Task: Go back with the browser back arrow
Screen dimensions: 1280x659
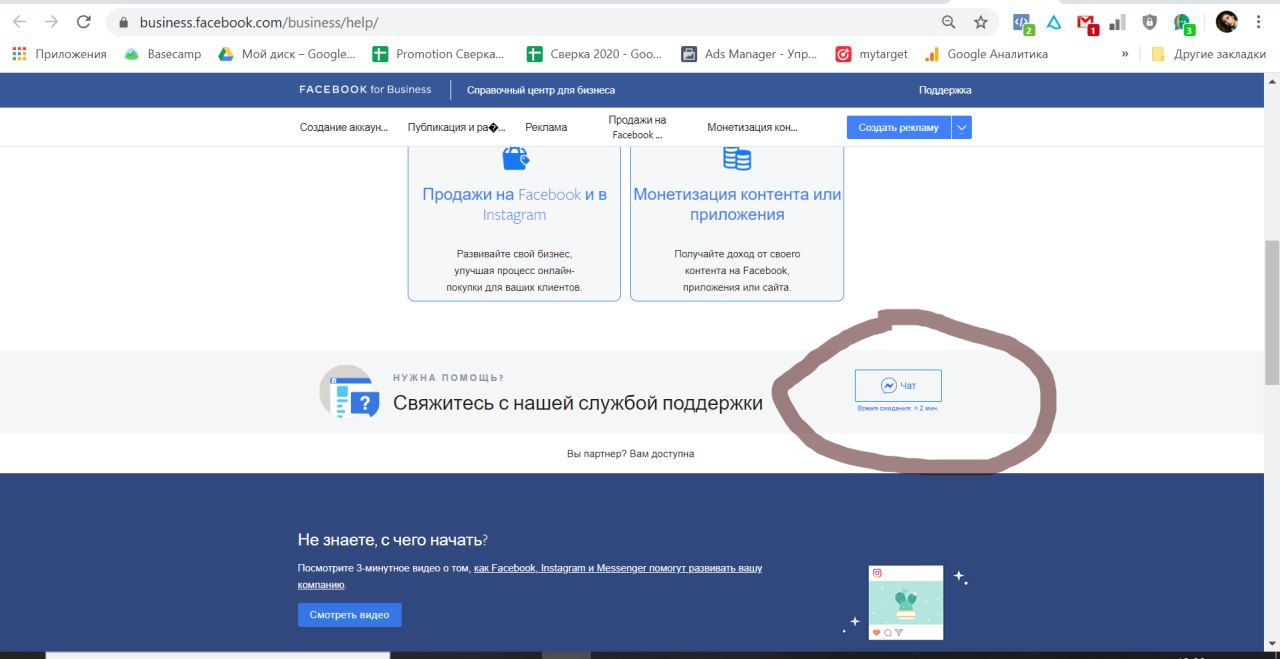Action: (19, 22)
